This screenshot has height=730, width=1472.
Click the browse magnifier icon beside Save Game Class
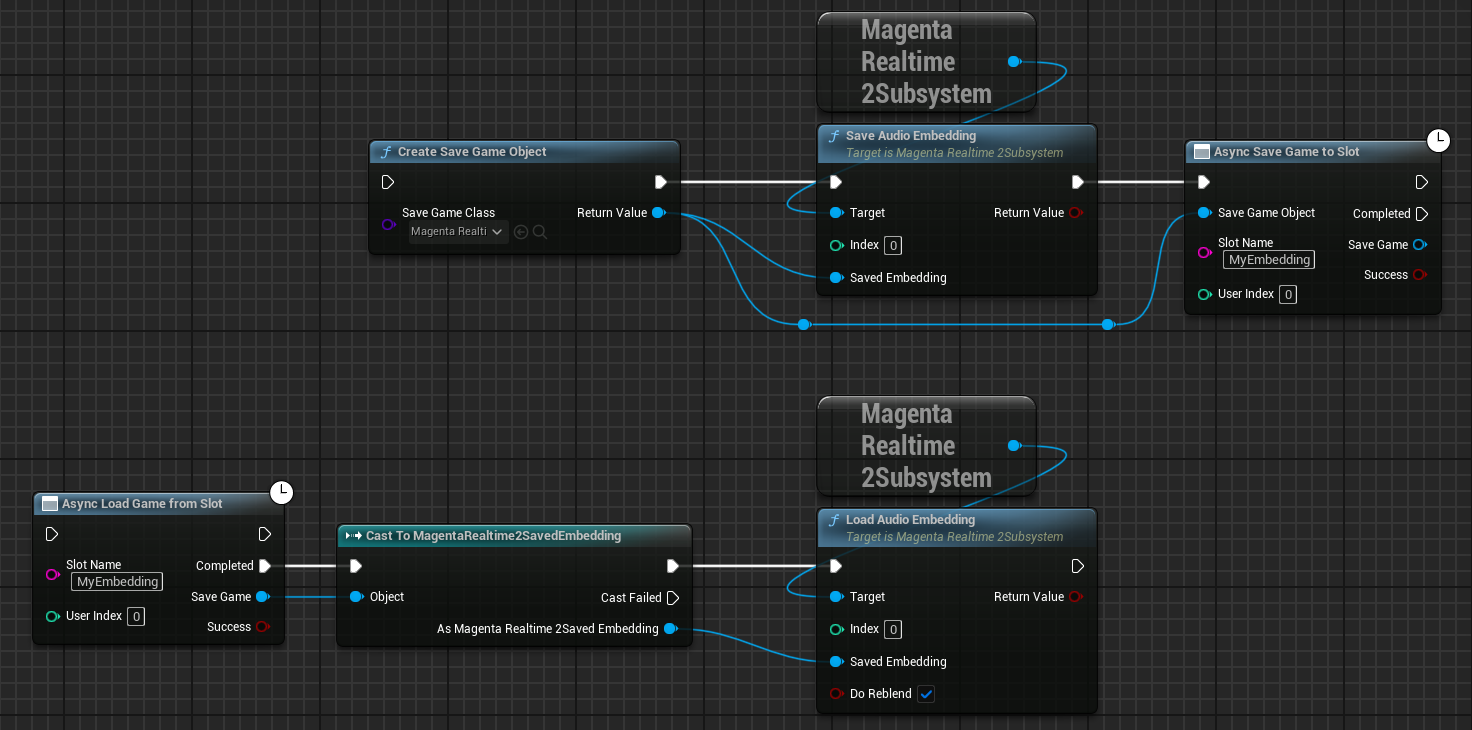click(539, 232)
